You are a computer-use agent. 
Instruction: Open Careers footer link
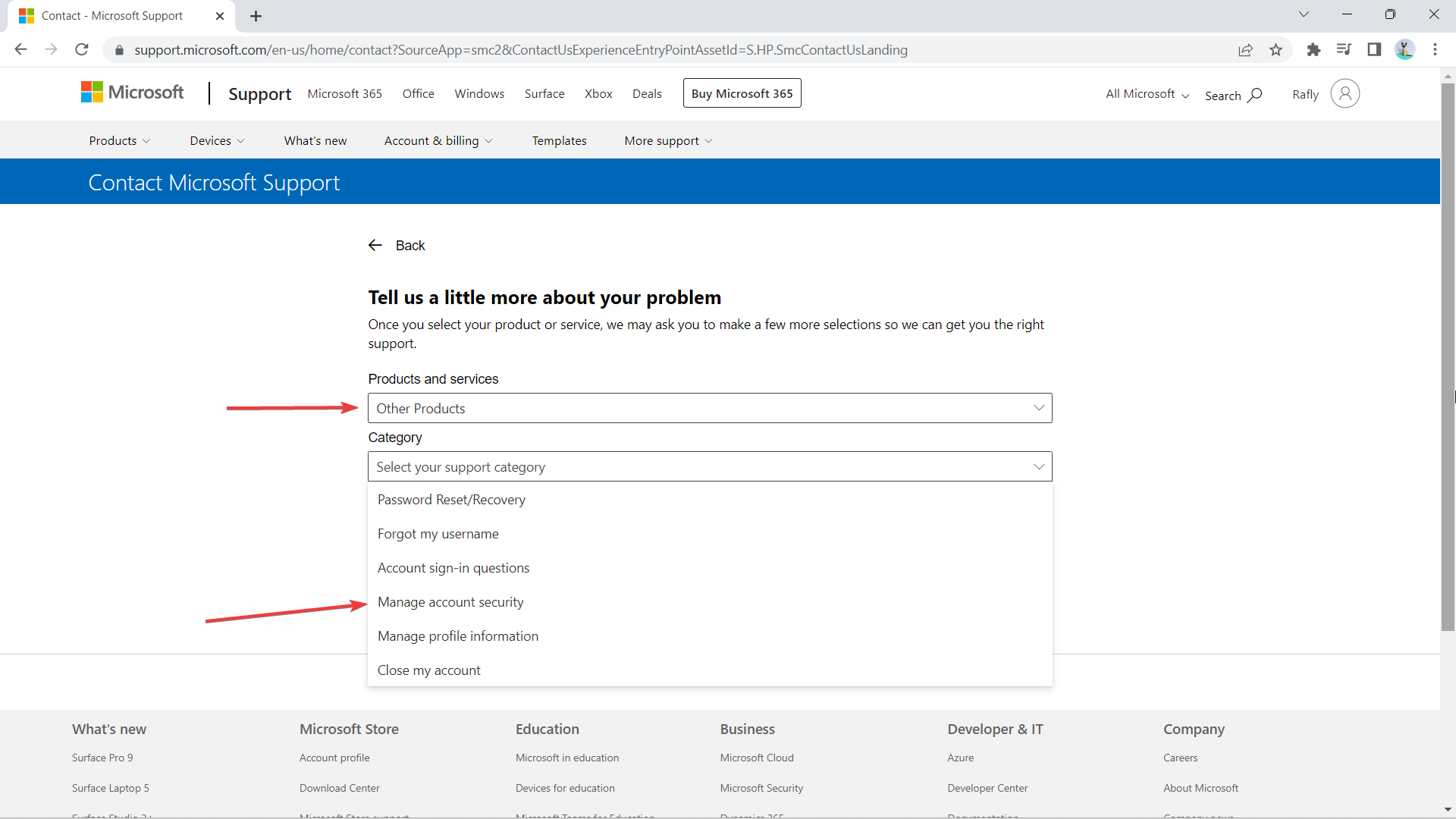[1180, 758]
